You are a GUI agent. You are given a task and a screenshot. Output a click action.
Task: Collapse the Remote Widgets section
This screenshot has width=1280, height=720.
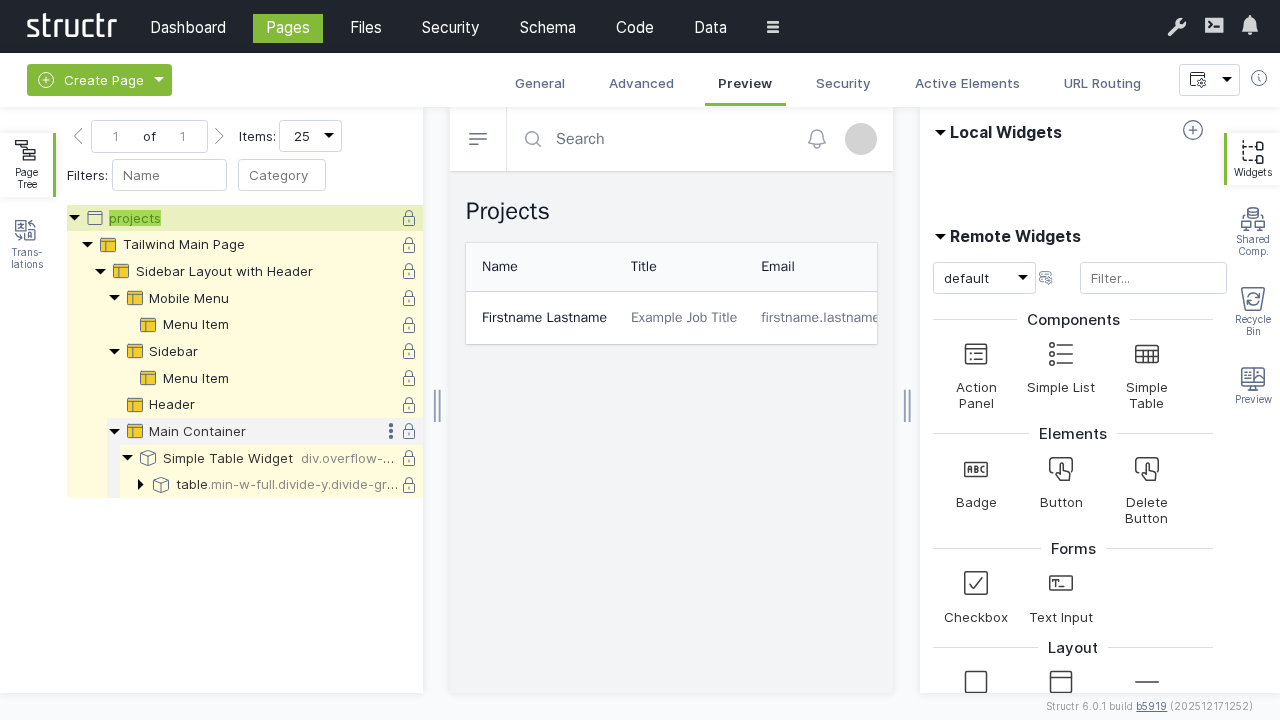[x=940, y=237]
